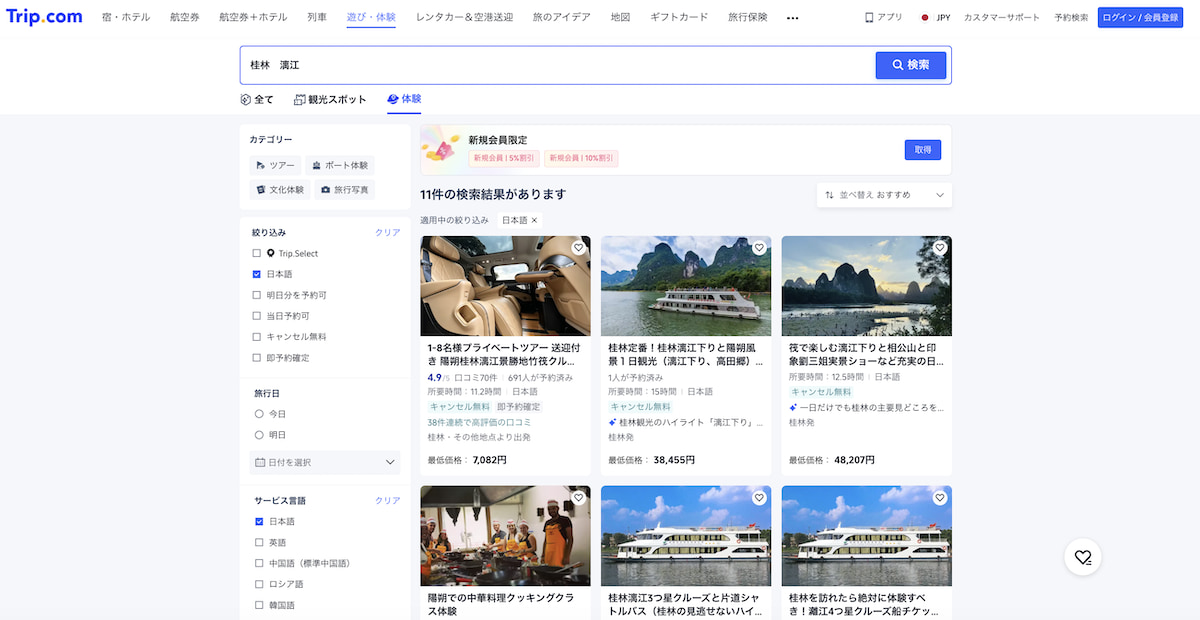This screenshot has width=1200, height=620.
Task: Favorite the 桂林定番 cruise card heart icon
Action: coord(759,248)
